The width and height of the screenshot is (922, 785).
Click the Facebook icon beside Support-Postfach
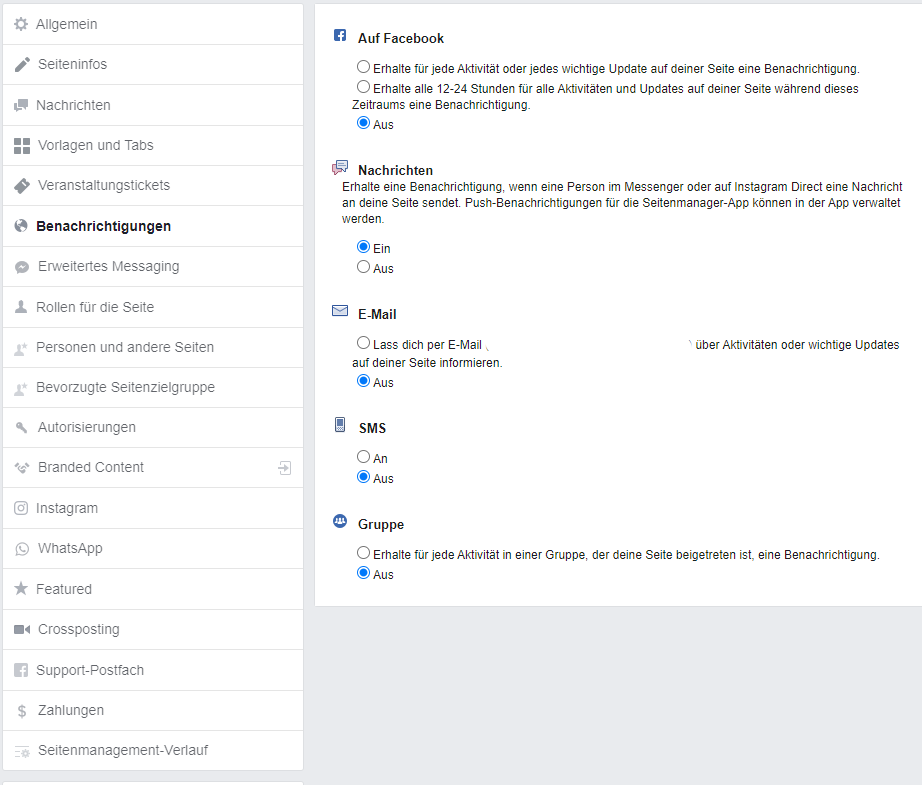[x=21, y=670]
